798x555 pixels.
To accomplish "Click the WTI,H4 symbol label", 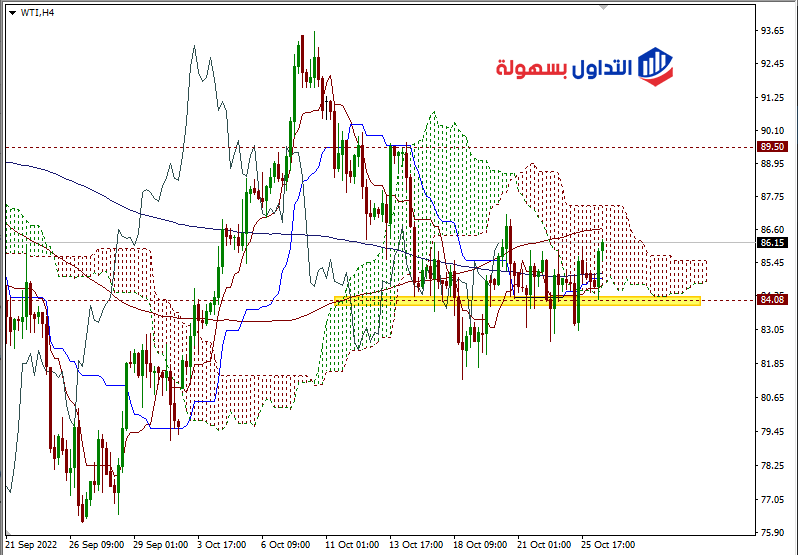I will [38, 12].
